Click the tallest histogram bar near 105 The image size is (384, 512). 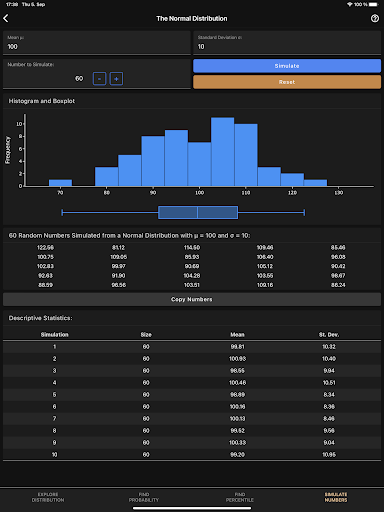(x=223, y=152)
